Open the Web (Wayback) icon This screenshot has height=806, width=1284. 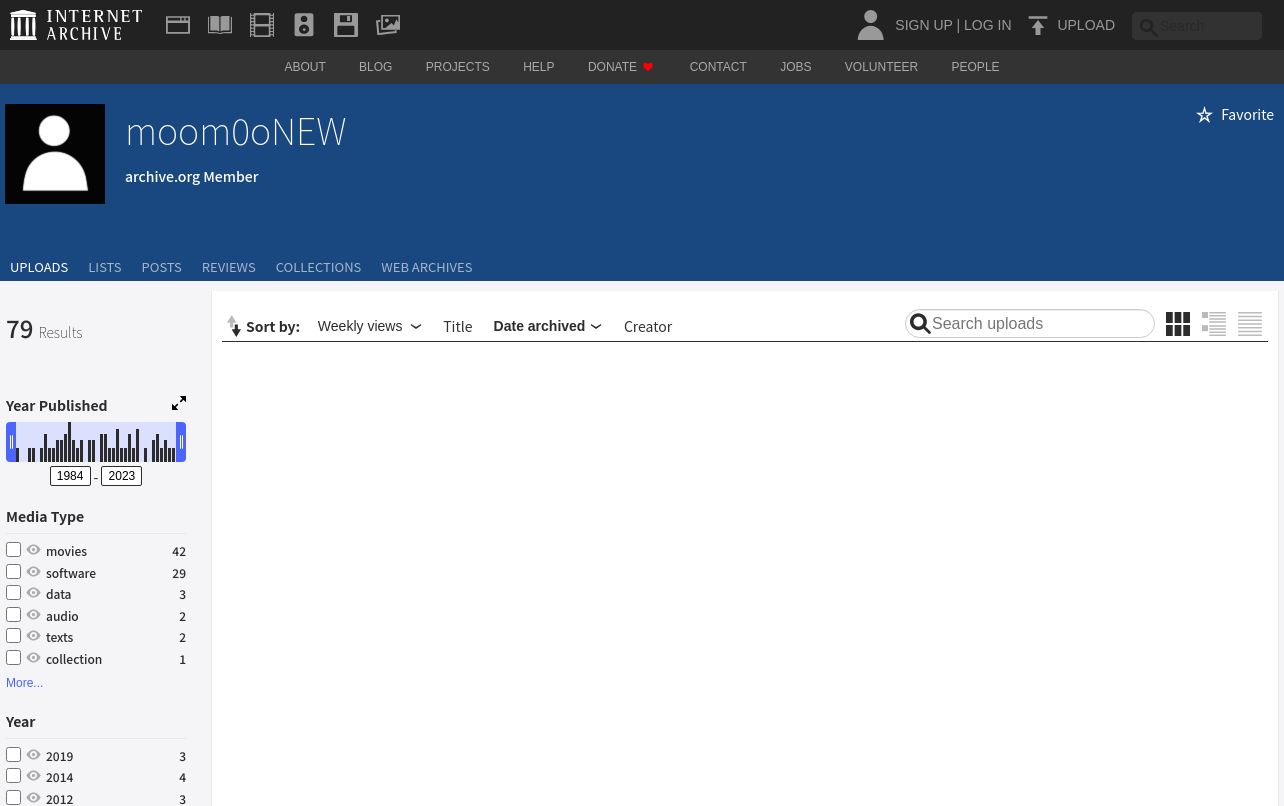(x=178, y=25)
